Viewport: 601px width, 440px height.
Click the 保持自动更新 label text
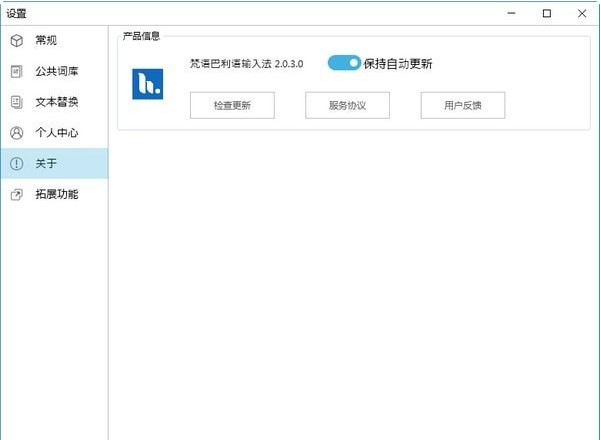point(398,64)
